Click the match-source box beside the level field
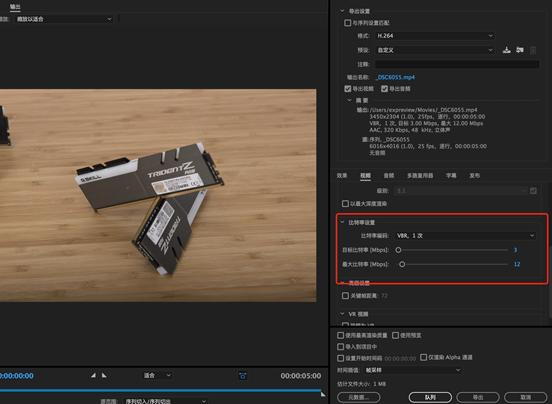Image resolution: width=552 pixels, height=404 pixels. 533,190
